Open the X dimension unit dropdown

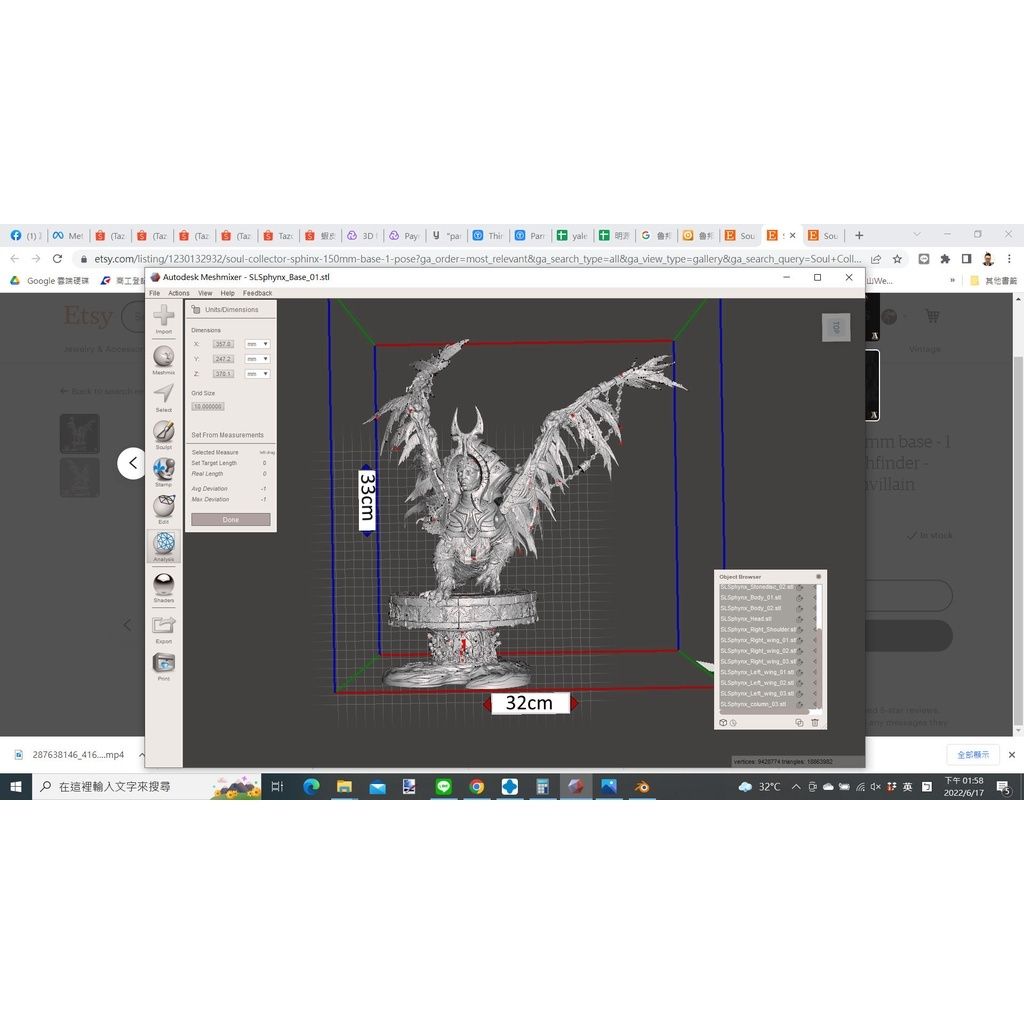258,344
